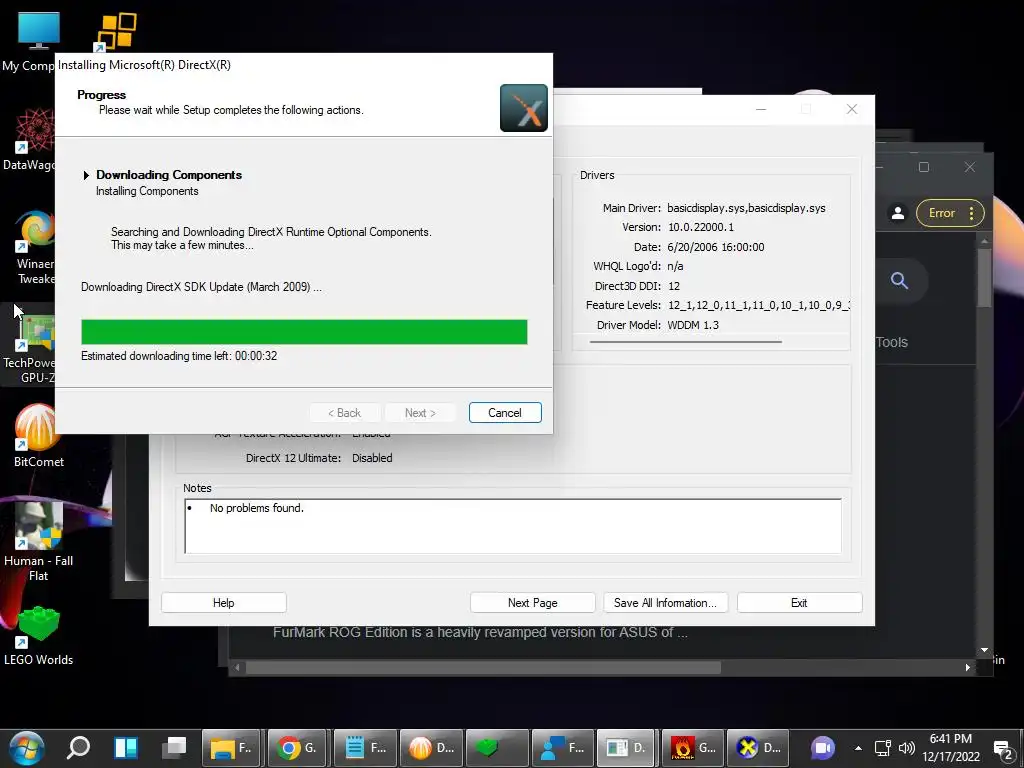This screenshot has height=768, width=1024.
Task: Click the Tools link in the Chrome page
Action: coord(892,342)
